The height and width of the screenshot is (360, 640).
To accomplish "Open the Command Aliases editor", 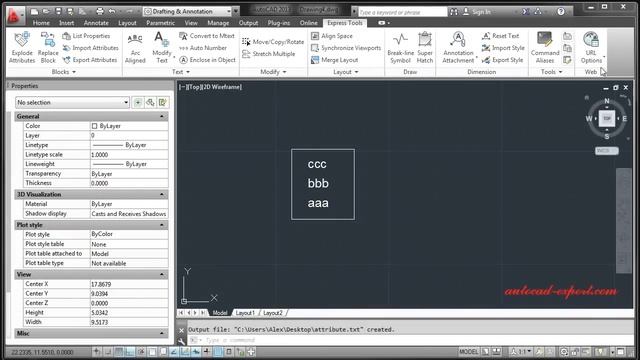I will coord(545,47).
